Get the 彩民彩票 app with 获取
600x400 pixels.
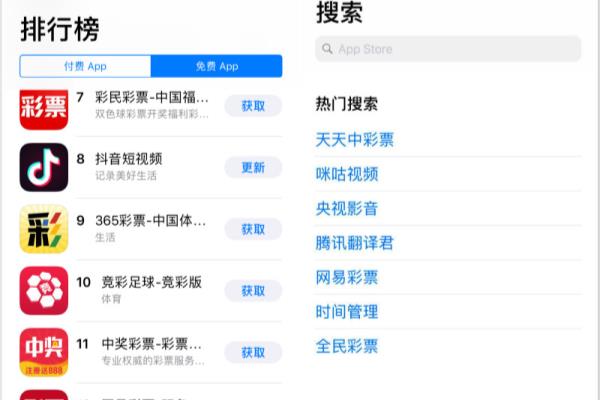tap(253, 106)
